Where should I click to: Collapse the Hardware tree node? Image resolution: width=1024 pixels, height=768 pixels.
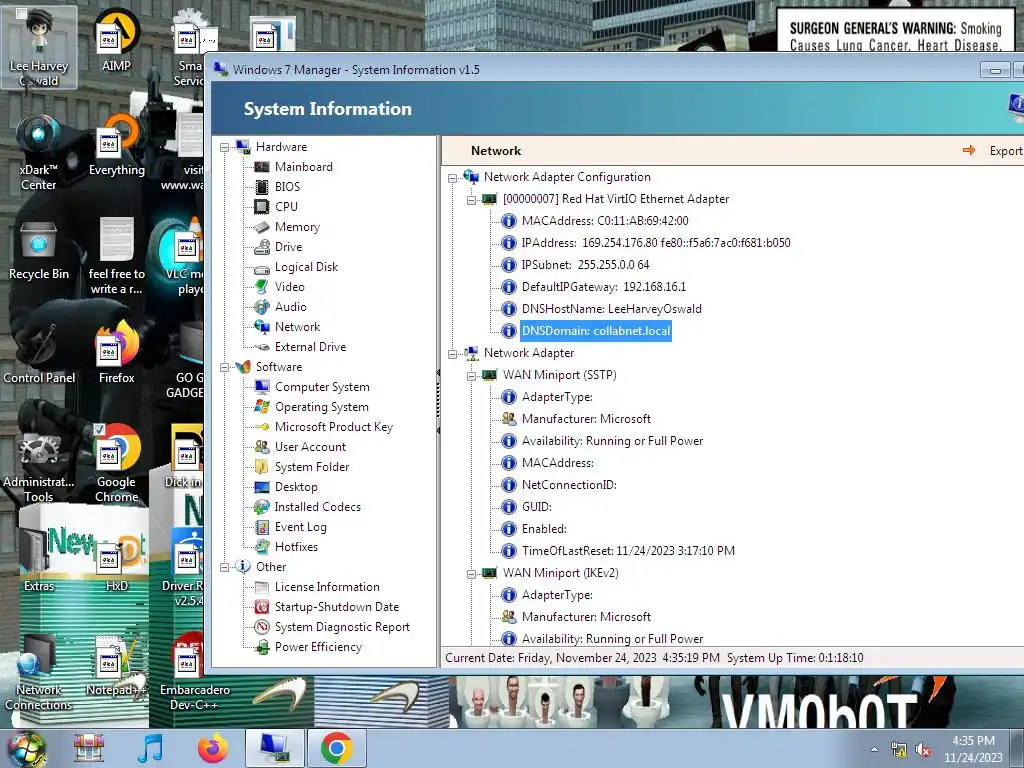(225, 147)
